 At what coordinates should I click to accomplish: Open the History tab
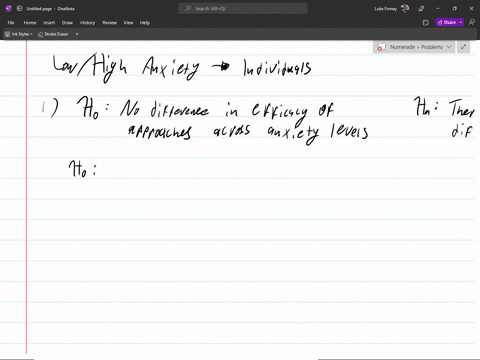(87, 23)
